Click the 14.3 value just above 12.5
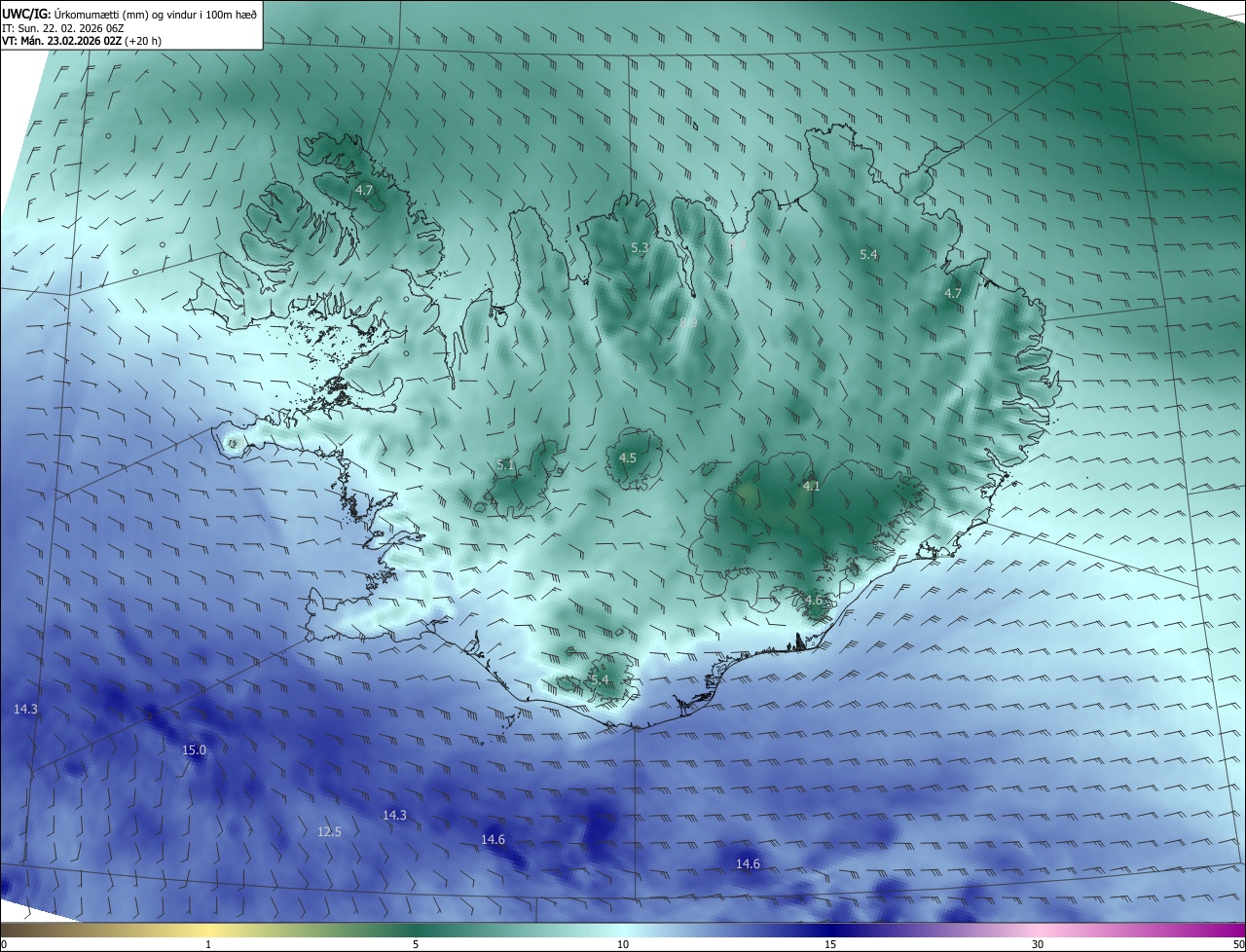 click(x=394, y=815)
